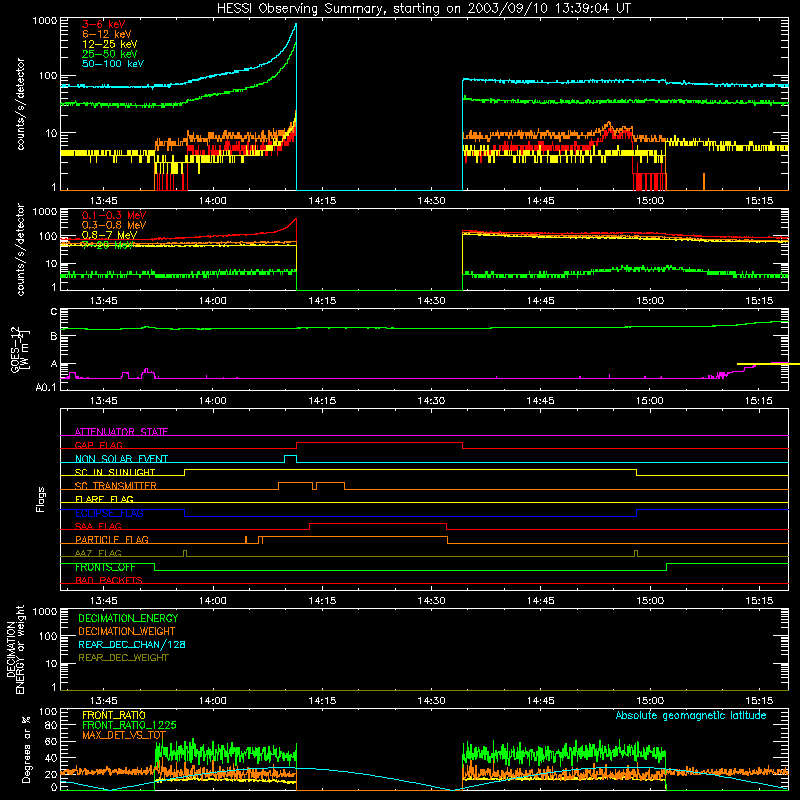The height and width of the screenshot is (800, 800).
Task: Select the 6-12 keV legend label
Action: [107, 34]
